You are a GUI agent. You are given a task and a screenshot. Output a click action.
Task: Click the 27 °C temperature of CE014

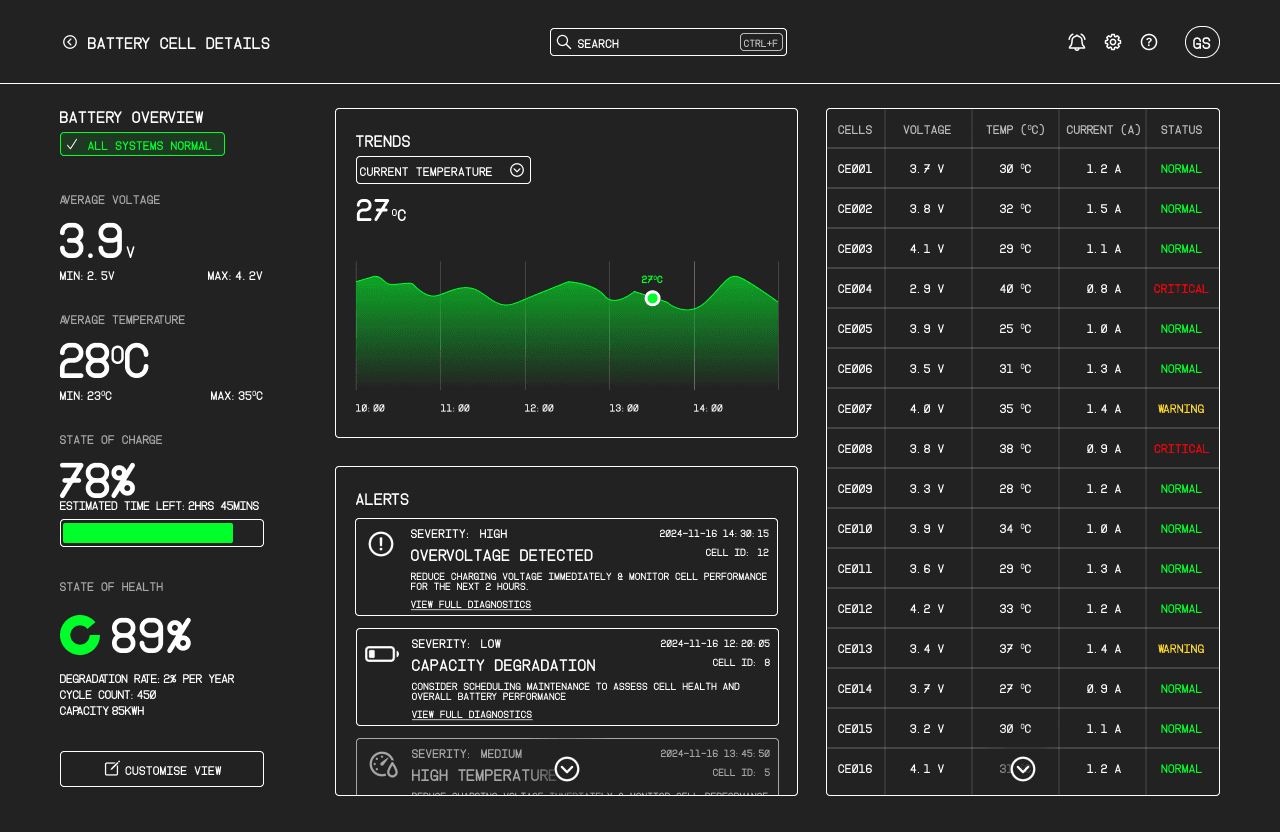[1015, 689]
